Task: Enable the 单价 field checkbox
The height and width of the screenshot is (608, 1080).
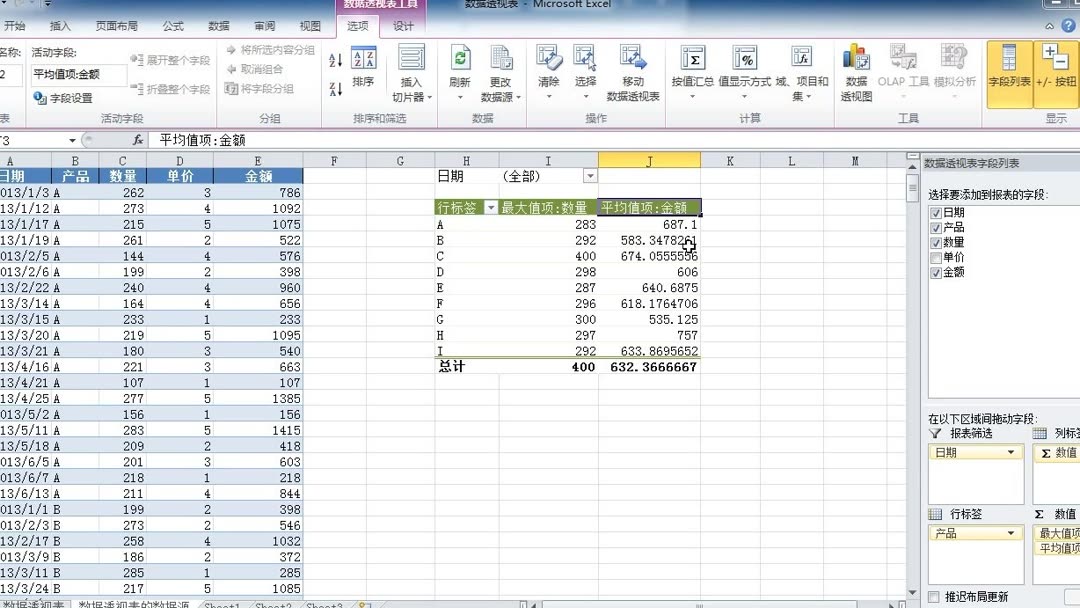Action: [938, 257]
